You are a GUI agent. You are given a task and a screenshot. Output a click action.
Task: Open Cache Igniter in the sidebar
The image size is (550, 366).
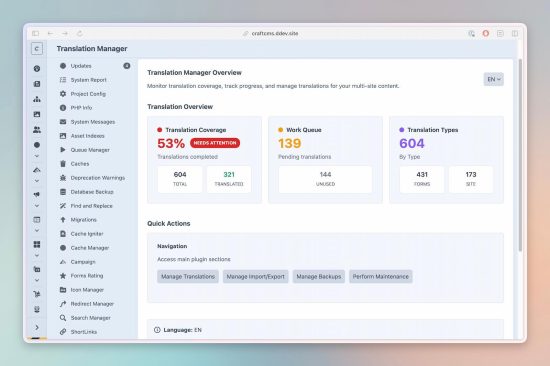point(87,234)
